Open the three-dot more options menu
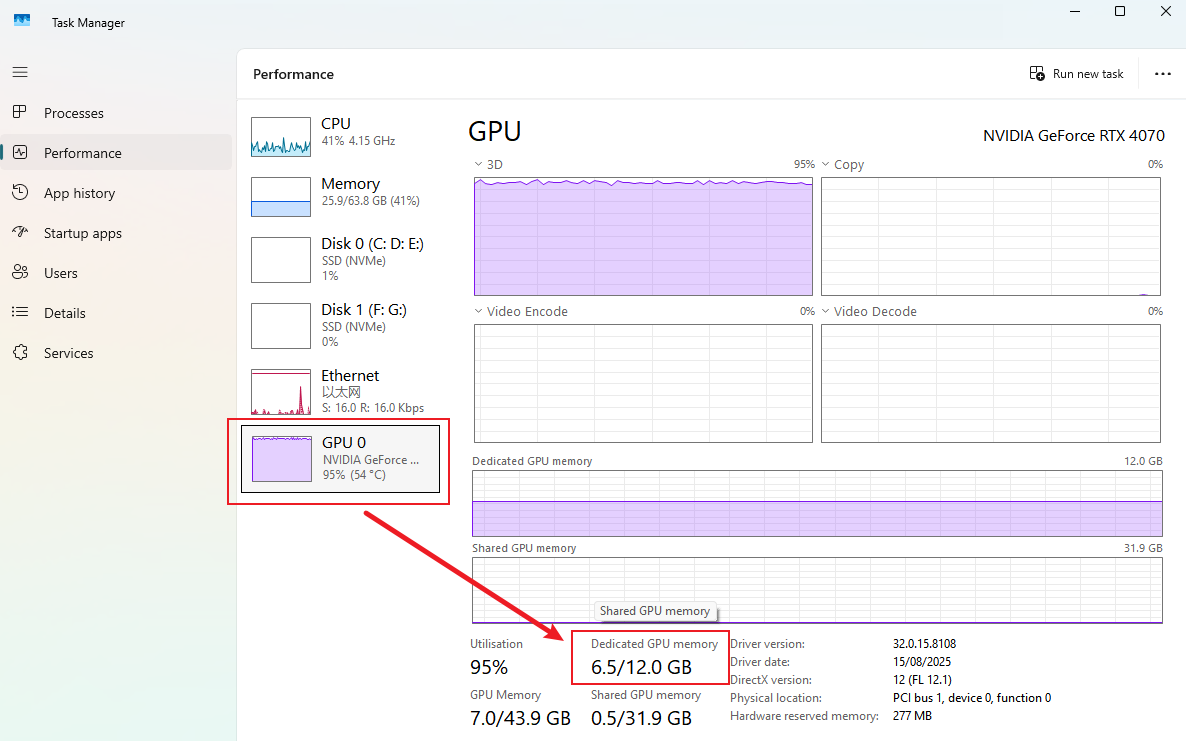The height and width of the screenshot is (741, 1186). [1162, 74]
